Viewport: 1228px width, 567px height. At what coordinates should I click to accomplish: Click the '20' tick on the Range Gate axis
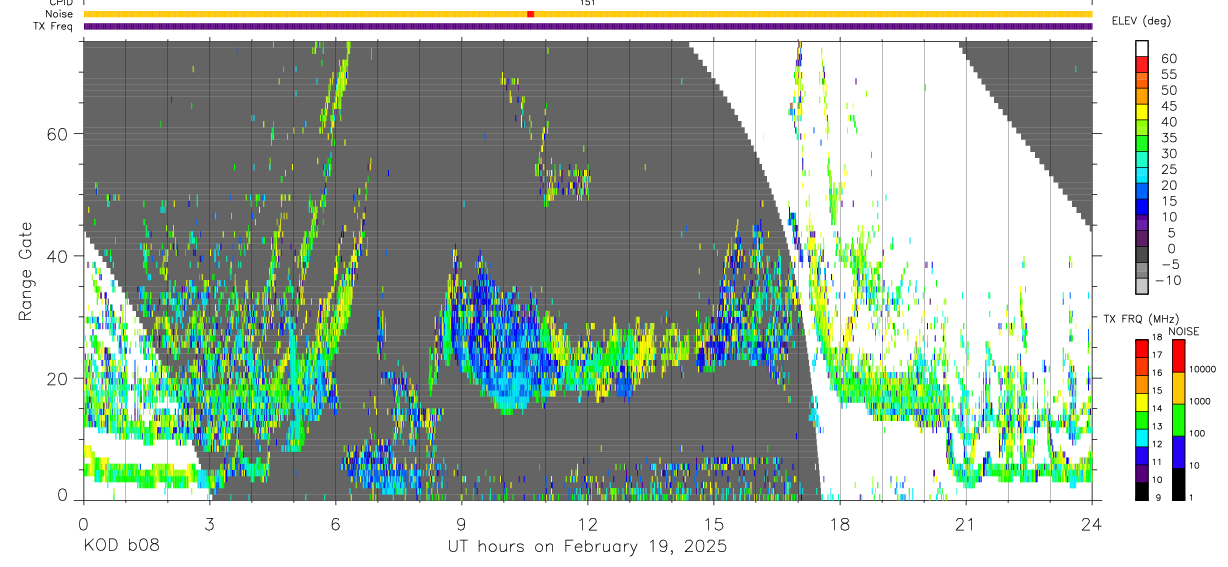click(x=58, y=378)
